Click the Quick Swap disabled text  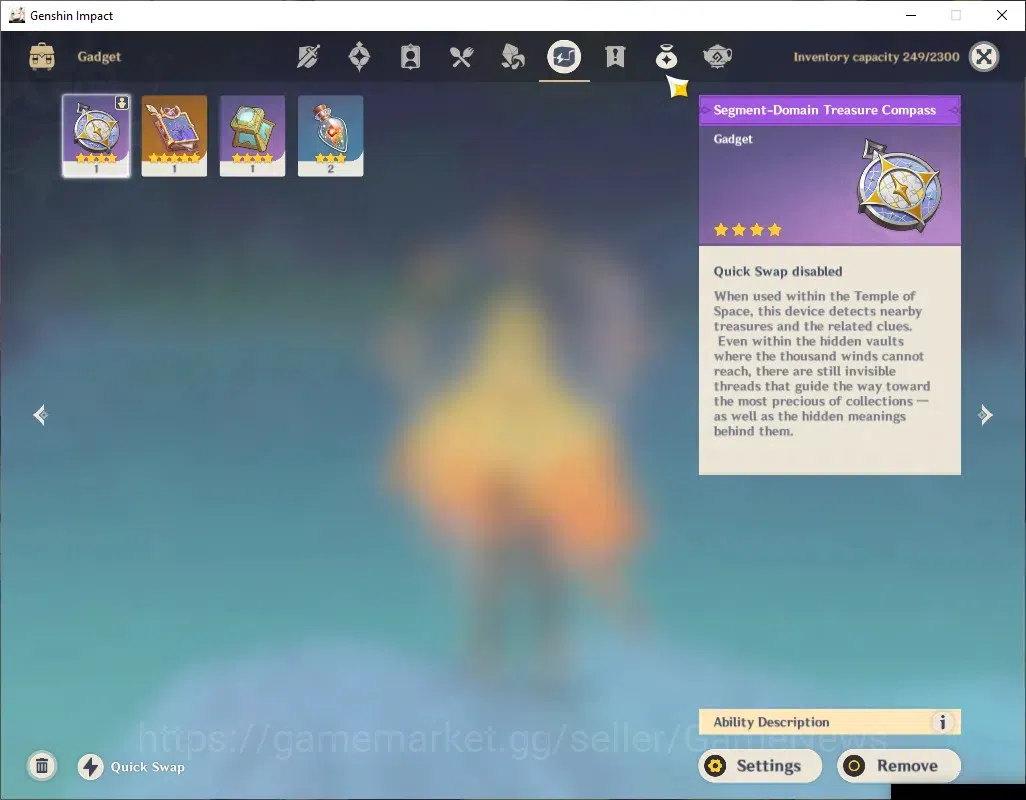778,271
